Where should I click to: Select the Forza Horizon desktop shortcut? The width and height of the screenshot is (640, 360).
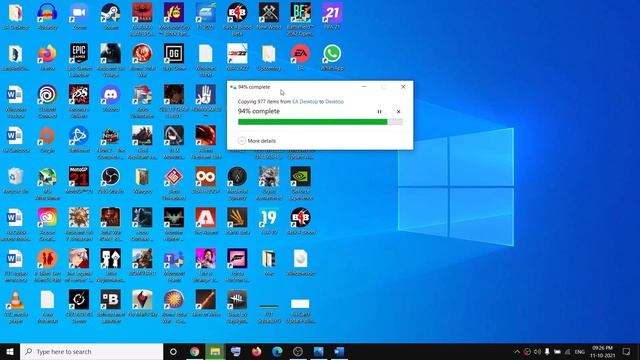(237, 265)
